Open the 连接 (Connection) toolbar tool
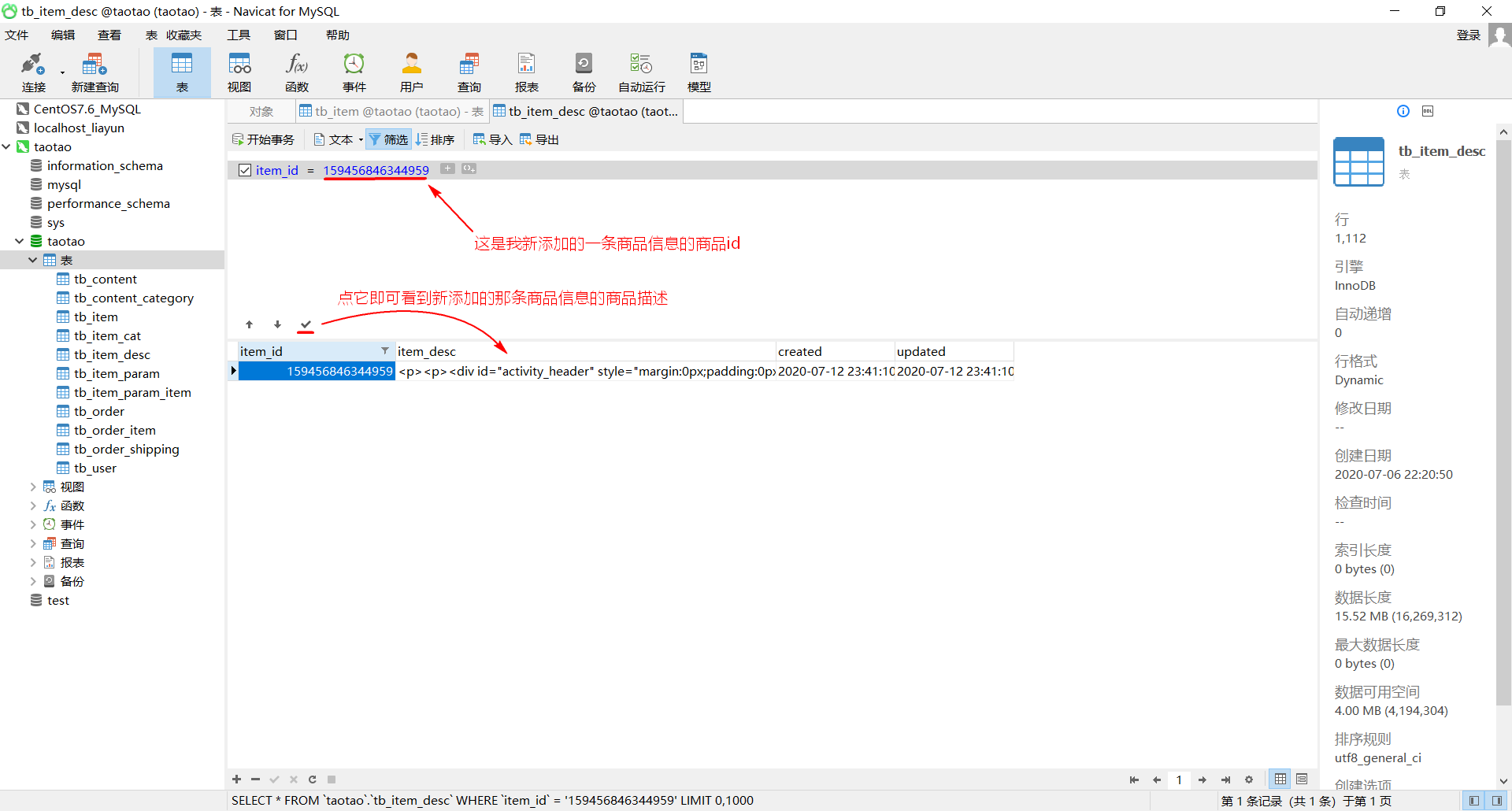This screenshot has height=811, width=1512. pos(33,72)
